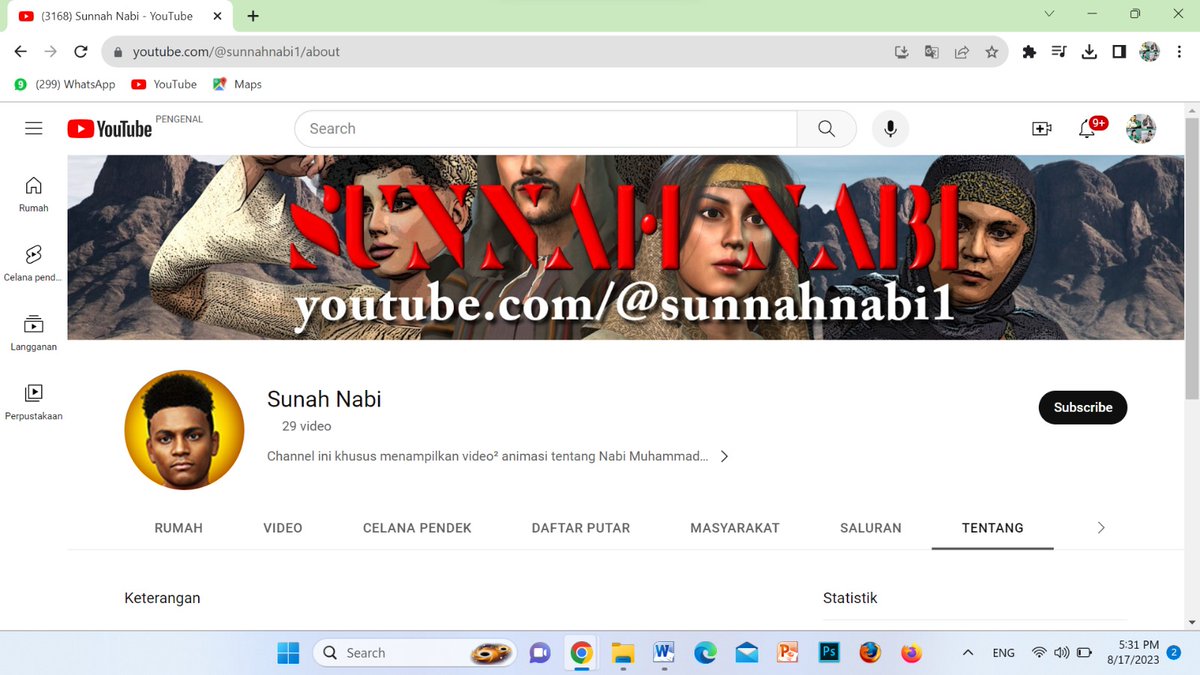This screenshot has height=675, width=1200.
Task: Open Chrome extensions puzzle icon
Action: tap(1029, 52)
